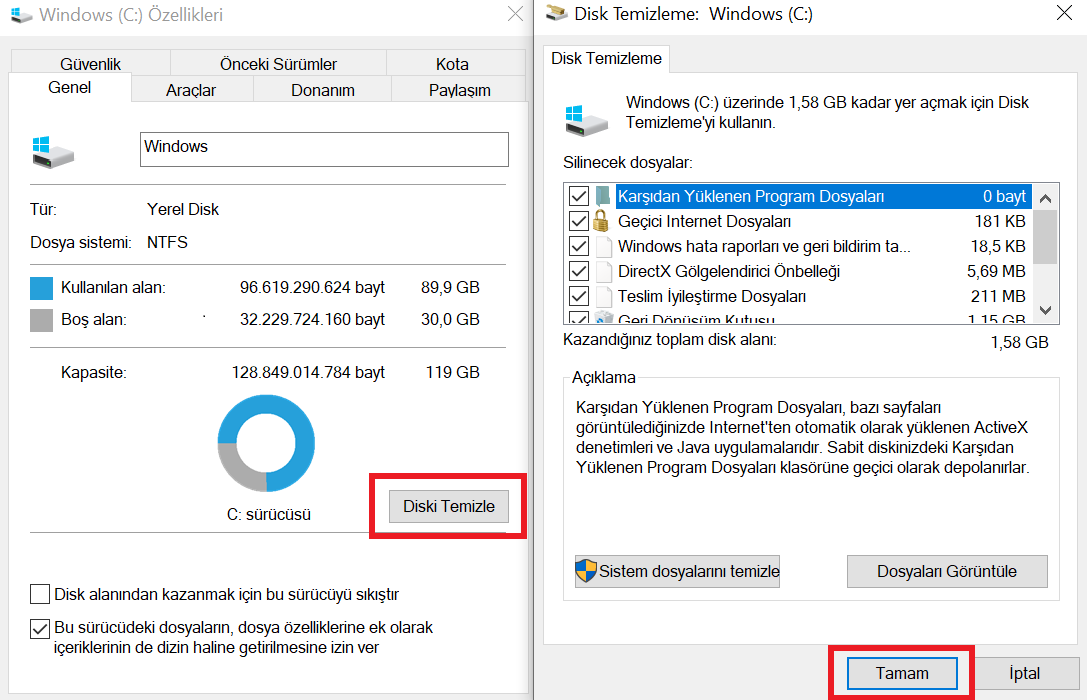Enable the compress drive to save space checkbox
The width and height of the screenshot is (1087, 700).
pos(40,594)
